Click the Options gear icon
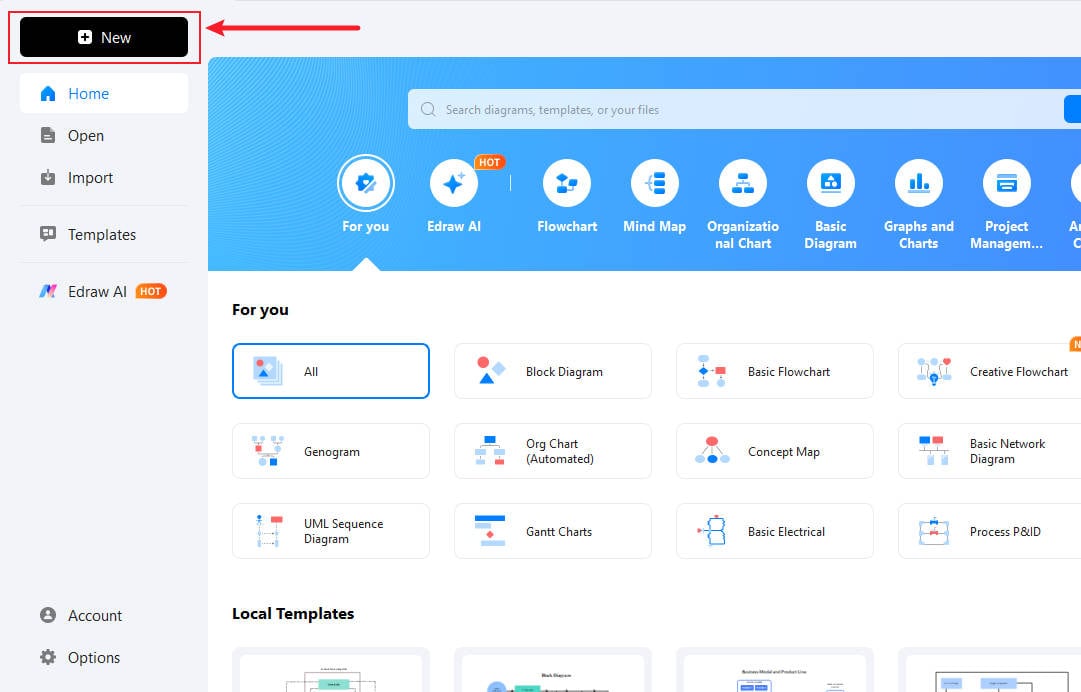This screenshot has width=1081, height=692. (48, 657)
